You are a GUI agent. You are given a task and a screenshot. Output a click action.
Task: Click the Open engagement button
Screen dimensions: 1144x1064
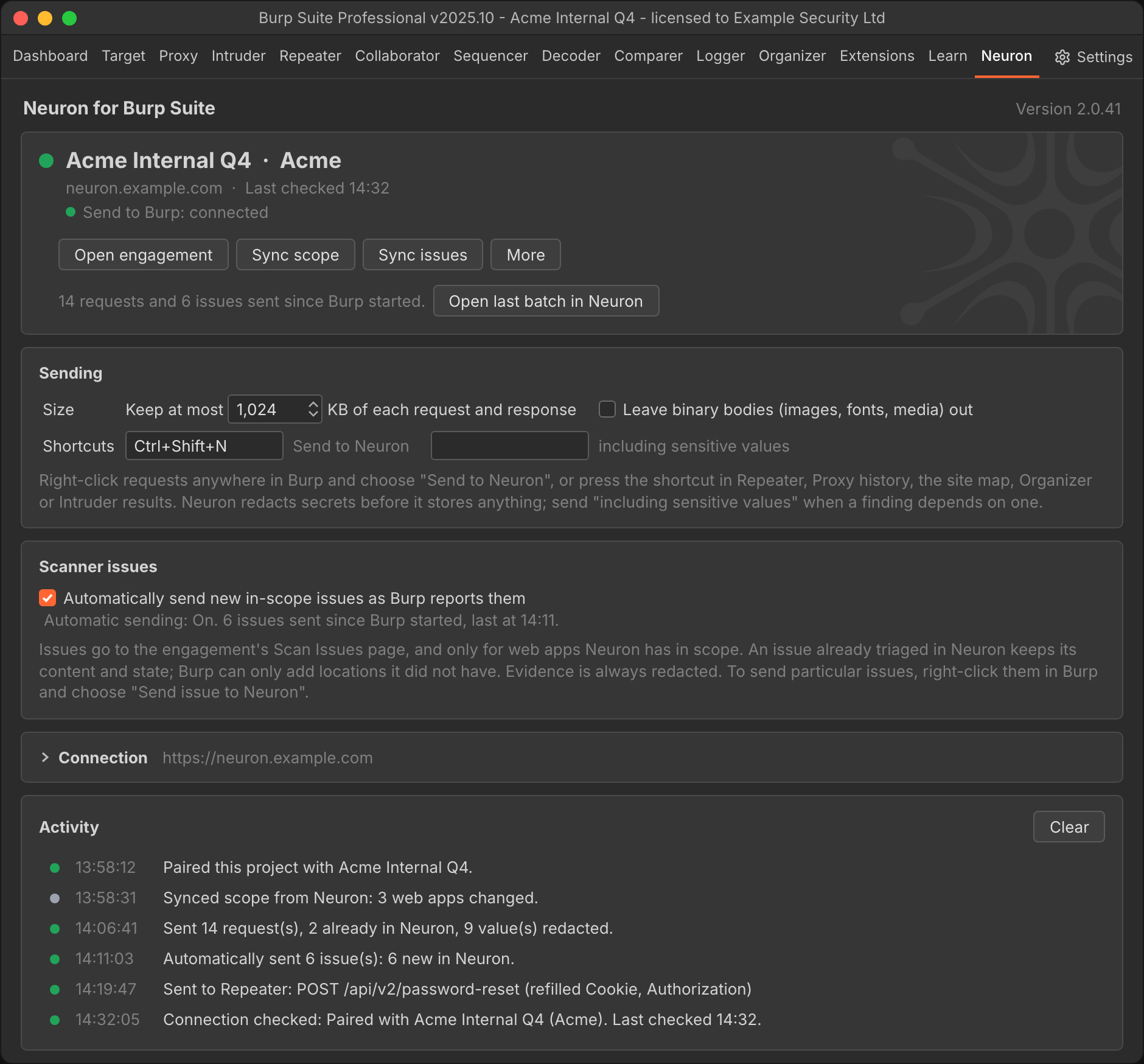144,254
